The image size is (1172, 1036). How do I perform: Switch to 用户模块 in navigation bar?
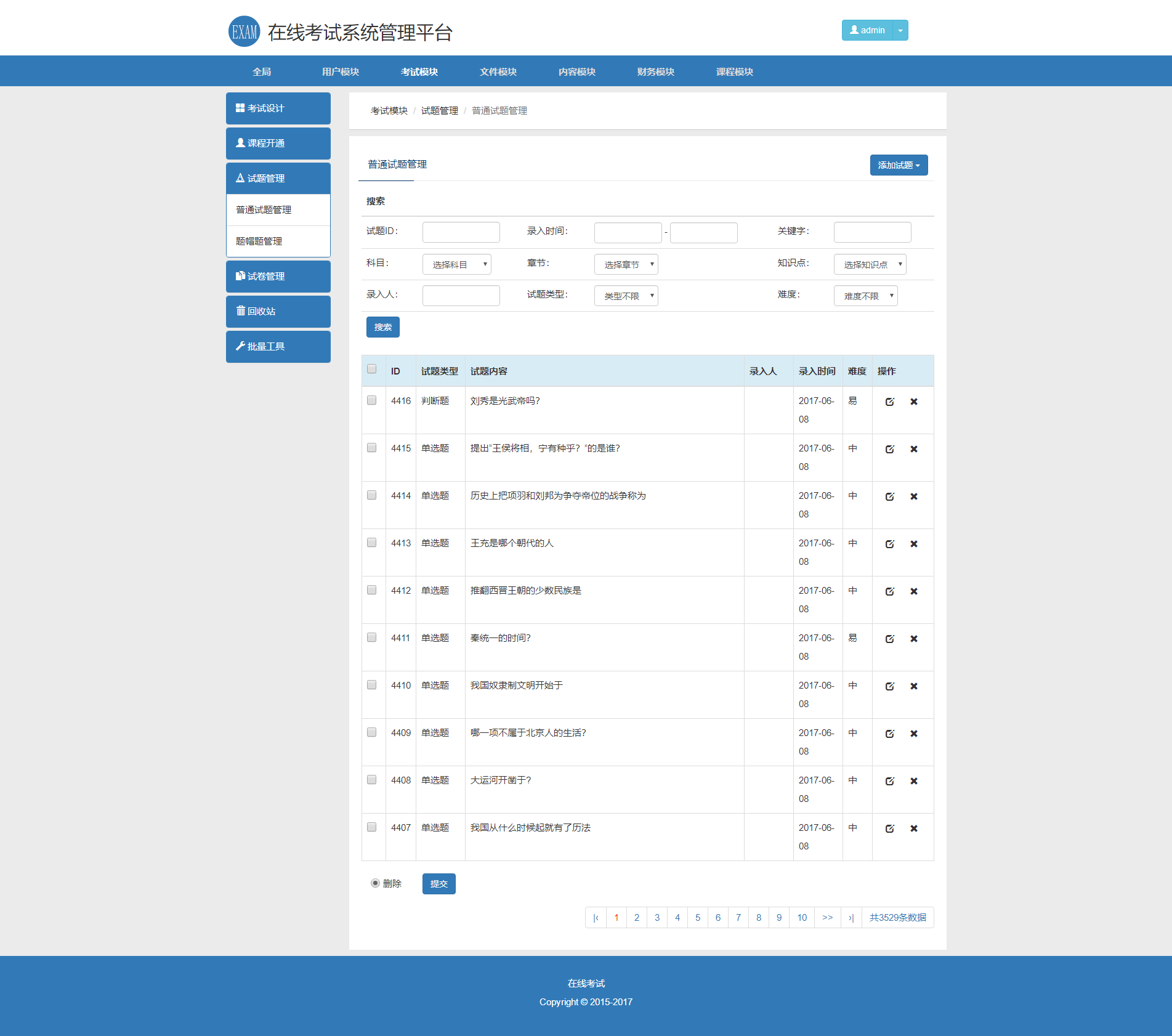click(340, 71)
